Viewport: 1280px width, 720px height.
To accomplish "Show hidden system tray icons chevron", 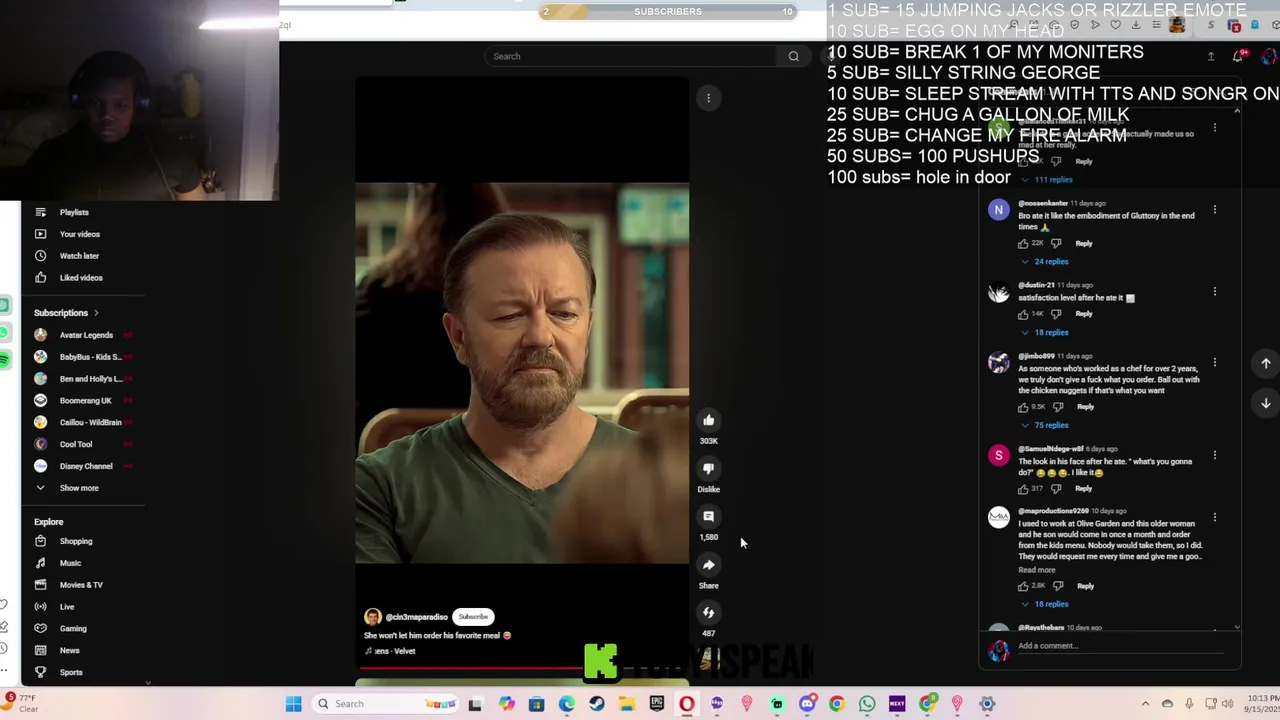I will [1145, 704].
